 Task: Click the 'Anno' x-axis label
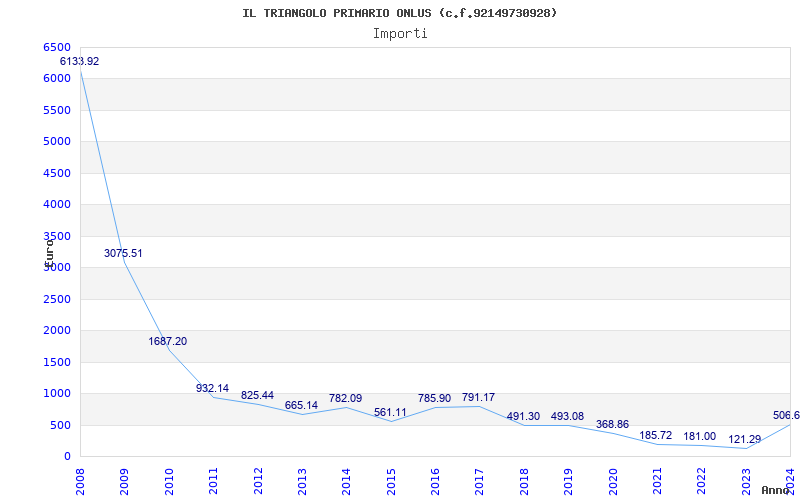775,490
